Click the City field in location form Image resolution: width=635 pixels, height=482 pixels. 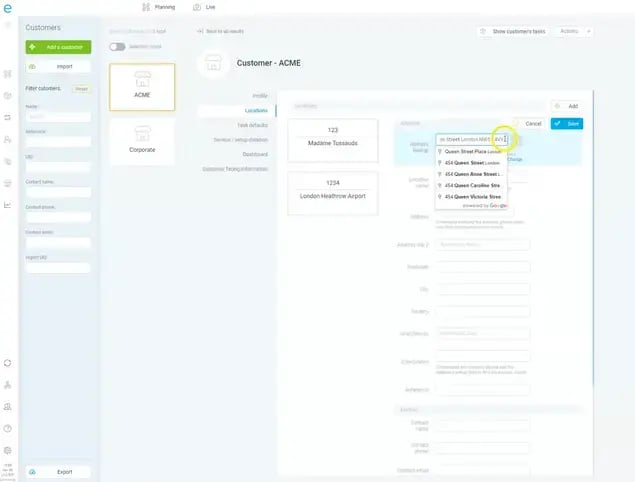(483, 289)
